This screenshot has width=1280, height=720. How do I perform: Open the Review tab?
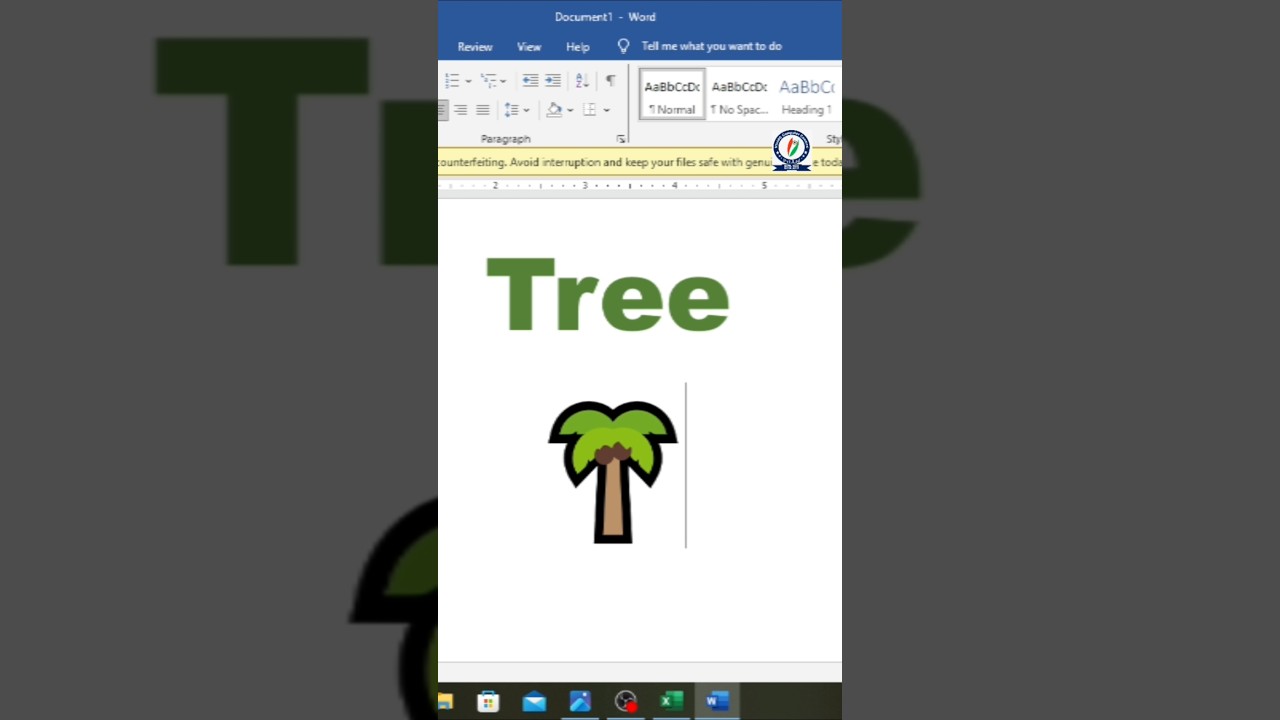(x=475, y=47)
